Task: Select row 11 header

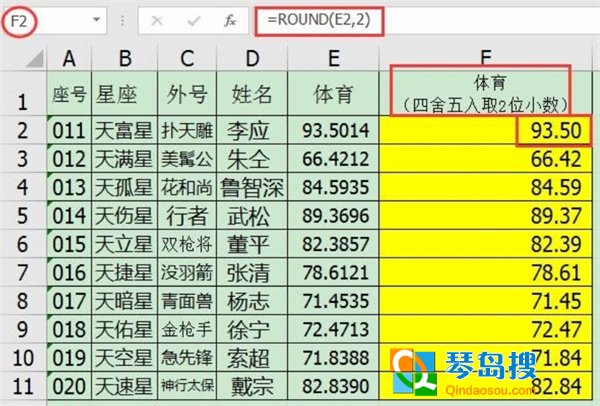Action: click(x=23, y=386)
